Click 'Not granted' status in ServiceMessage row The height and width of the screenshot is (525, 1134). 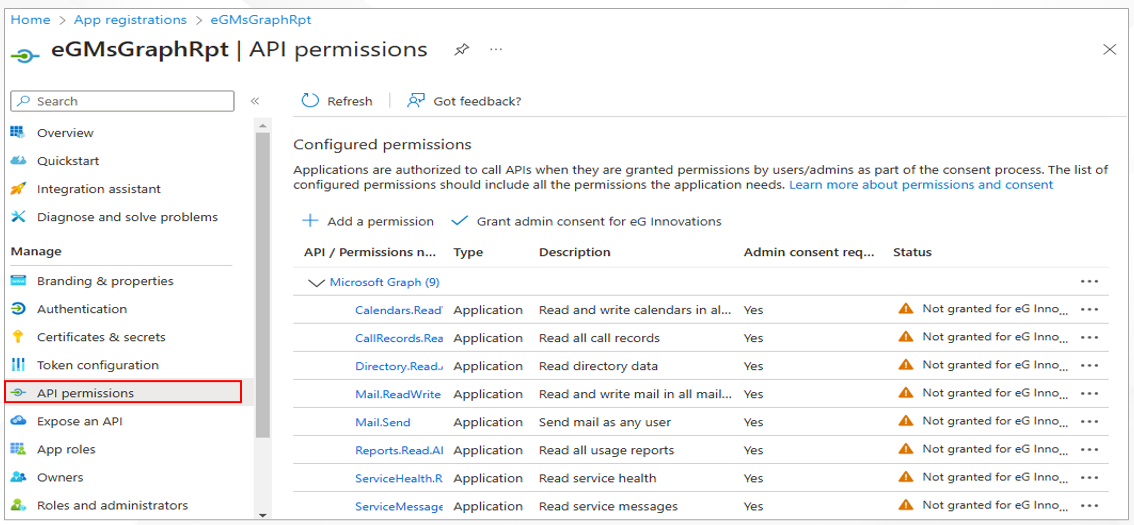(x=994, y=505)
